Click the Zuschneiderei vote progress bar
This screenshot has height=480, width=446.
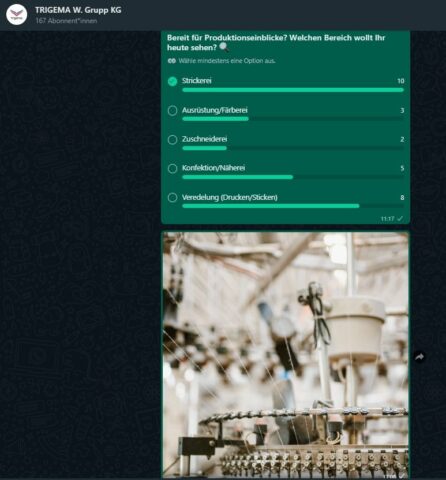(x=293, y=148)
